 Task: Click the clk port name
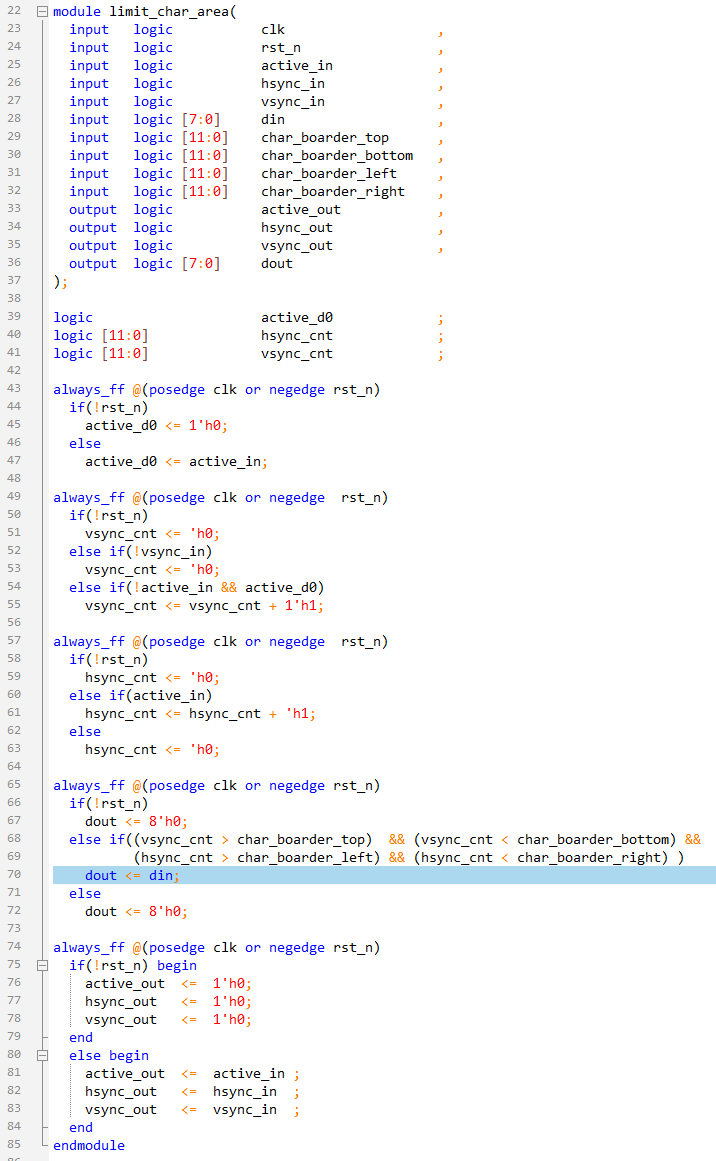coord(272,30)
